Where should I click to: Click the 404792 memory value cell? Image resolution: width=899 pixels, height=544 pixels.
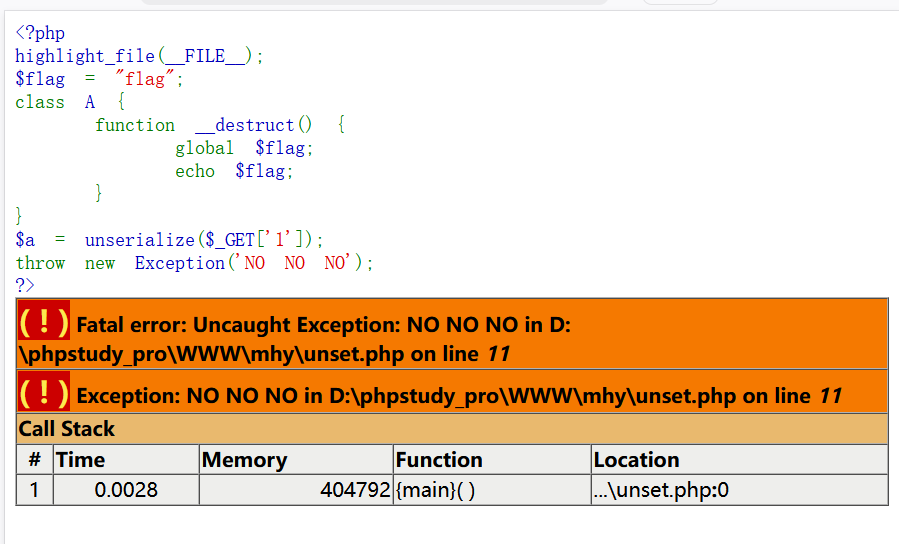[x=355, y=490]
